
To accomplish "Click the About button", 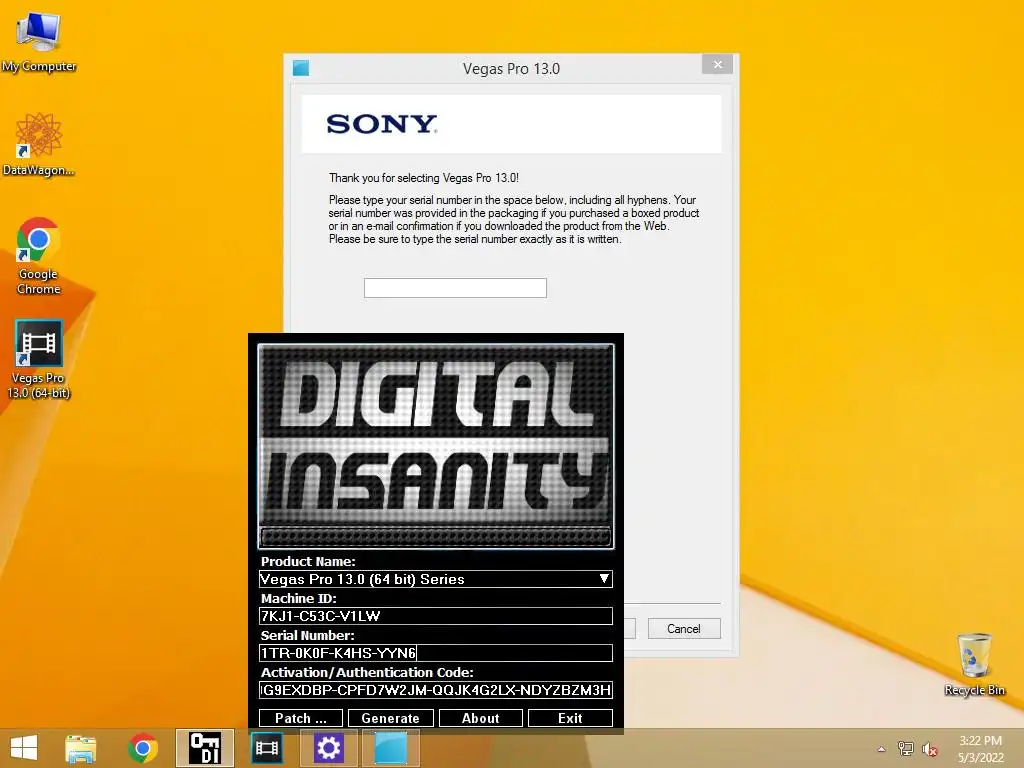I will coord(481,718).
